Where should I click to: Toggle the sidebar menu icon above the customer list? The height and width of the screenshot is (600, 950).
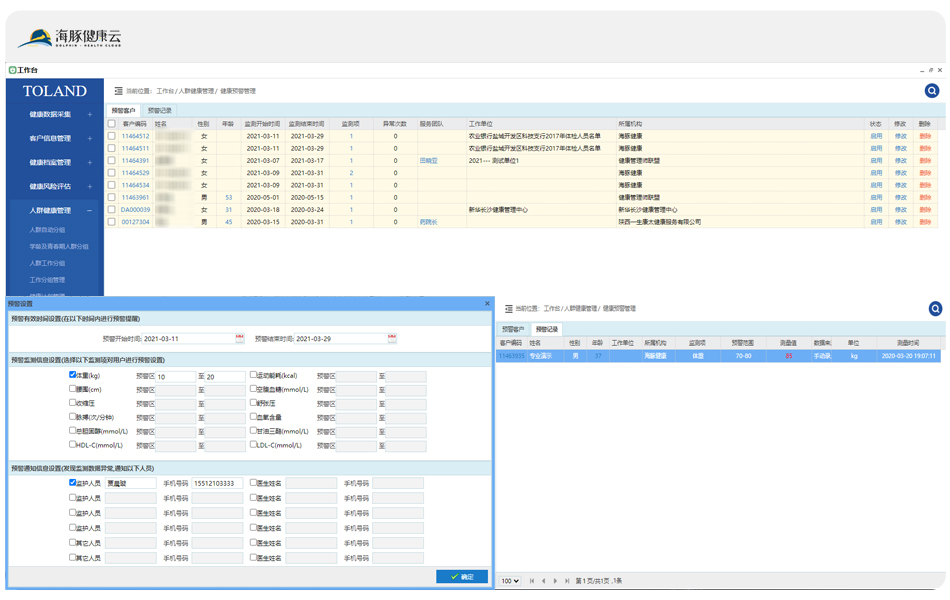coord(119,91)
